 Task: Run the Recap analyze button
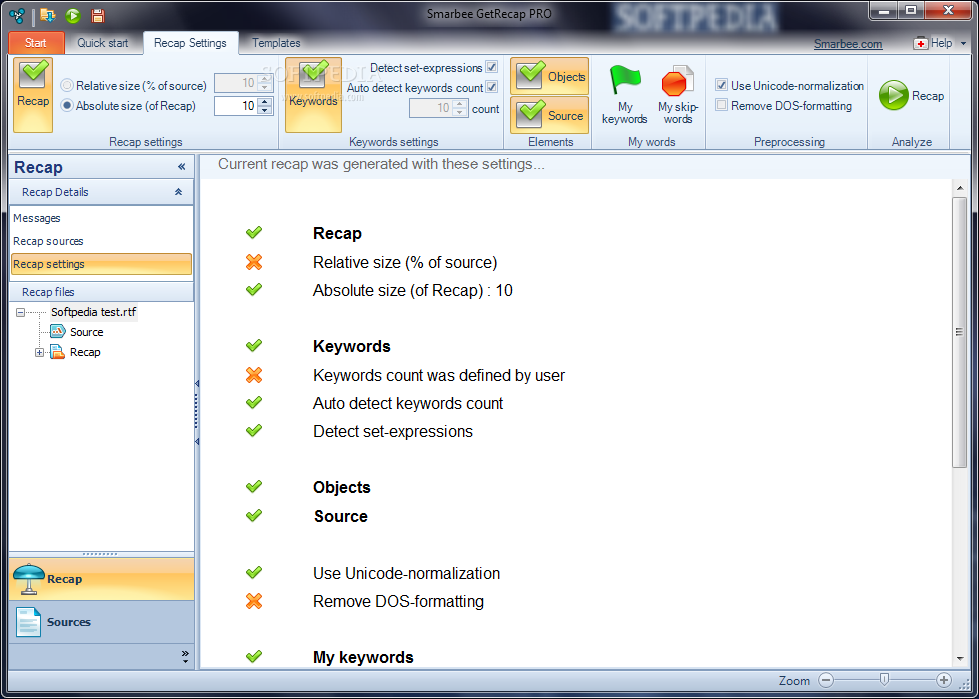click(912, 95)
